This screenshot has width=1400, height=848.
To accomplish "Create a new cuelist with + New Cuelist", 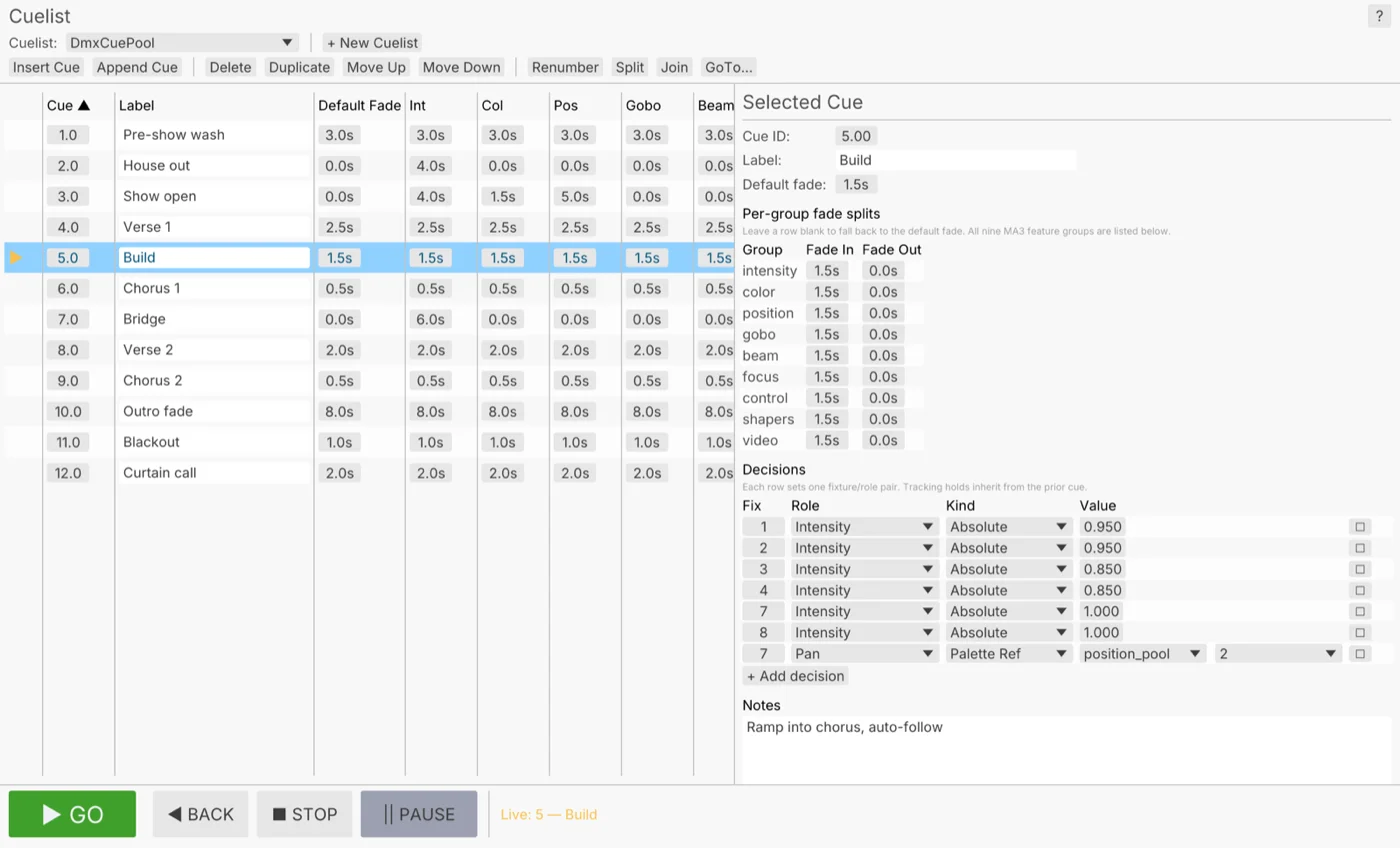I will click(372, 42).
